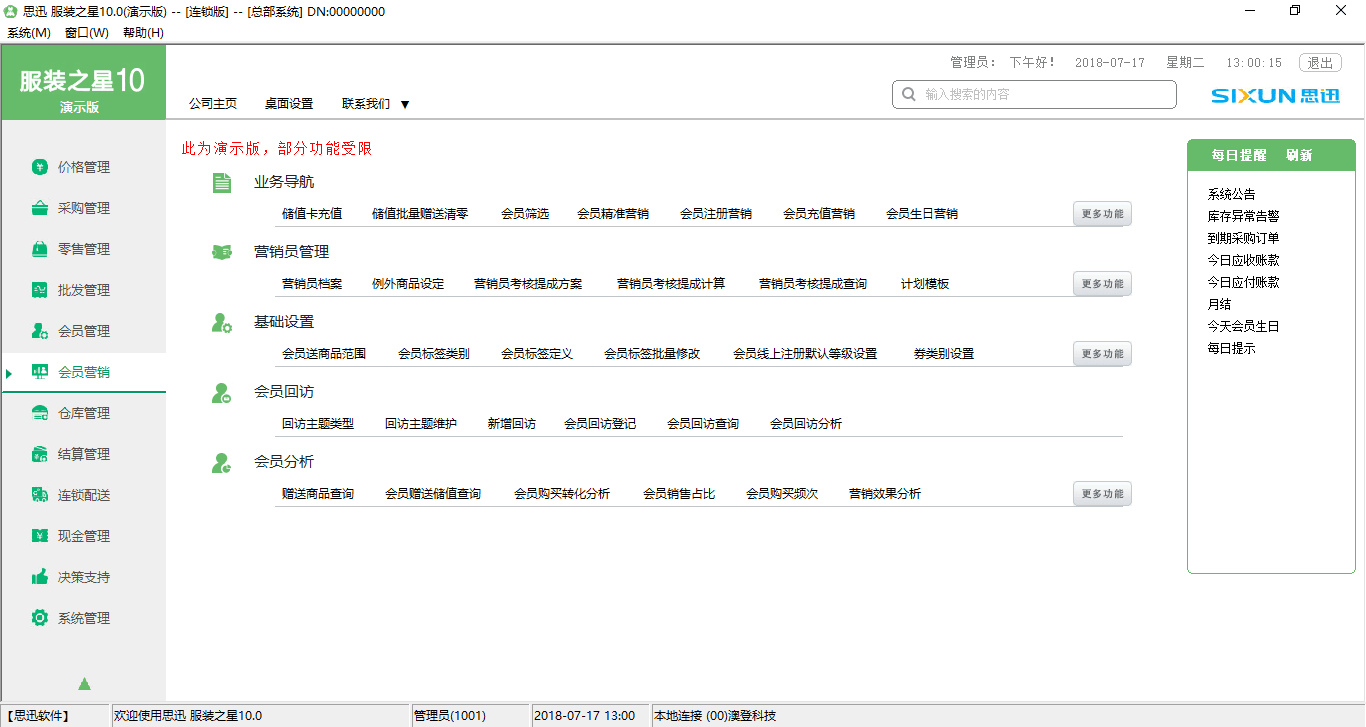The image size is (1366, 727).
Task: Click the search magnifier icon
Action: (909, 94)
